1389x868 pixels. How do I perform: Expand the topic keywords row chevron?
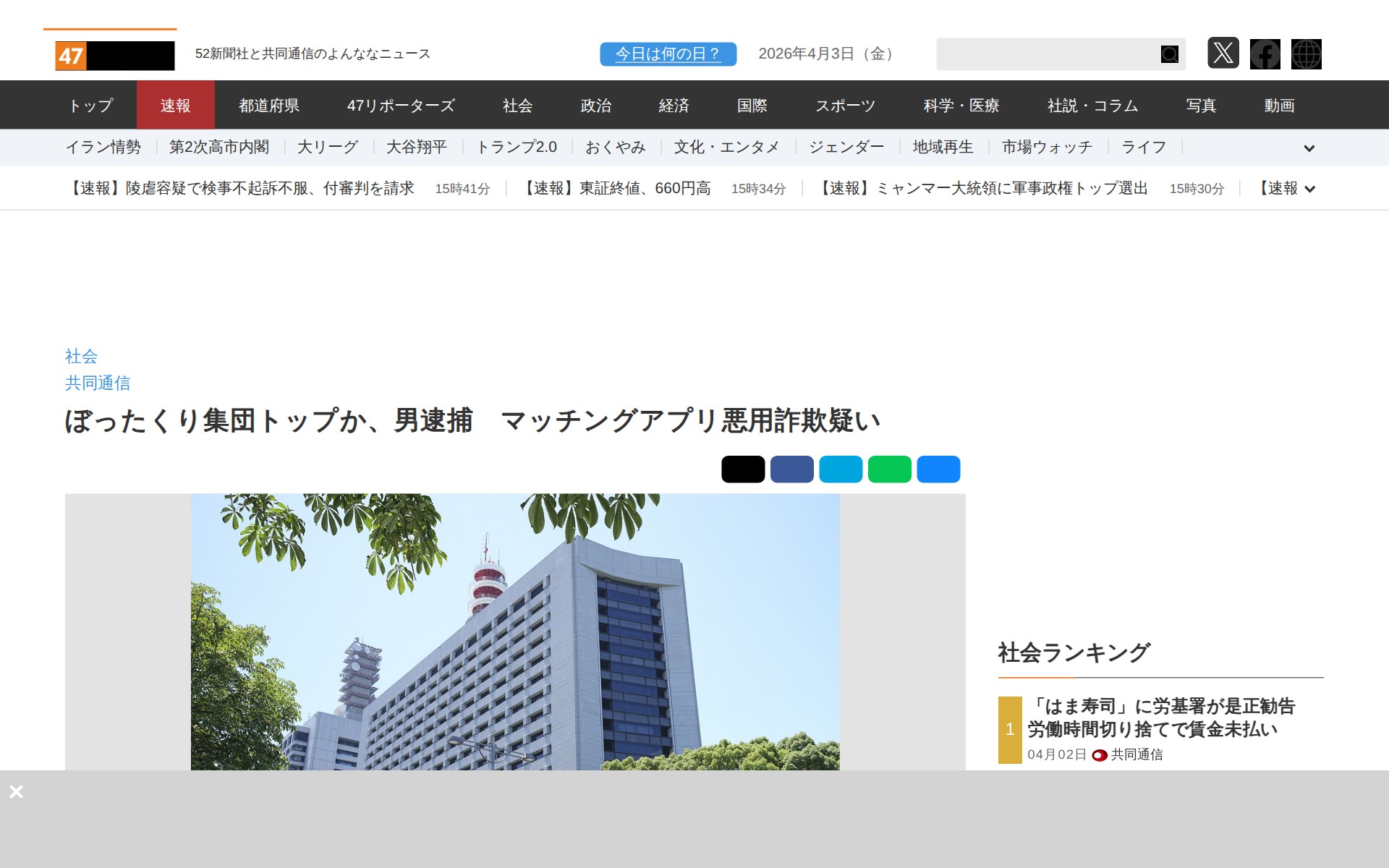click(x=1309, y=148)
